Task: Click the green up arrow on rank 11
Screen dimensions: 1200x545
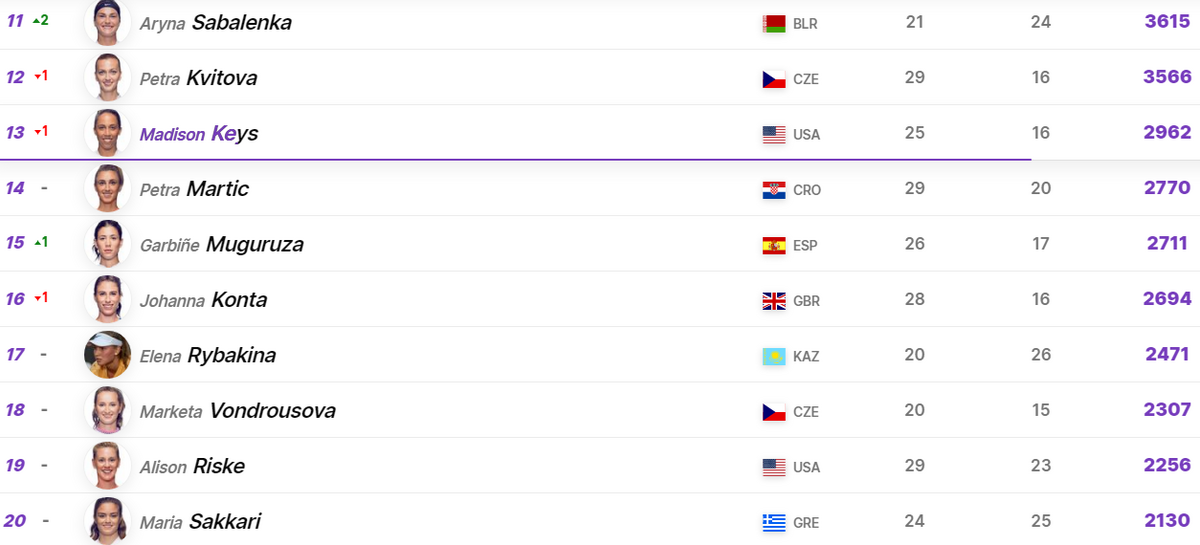Action: coord(36,20)
